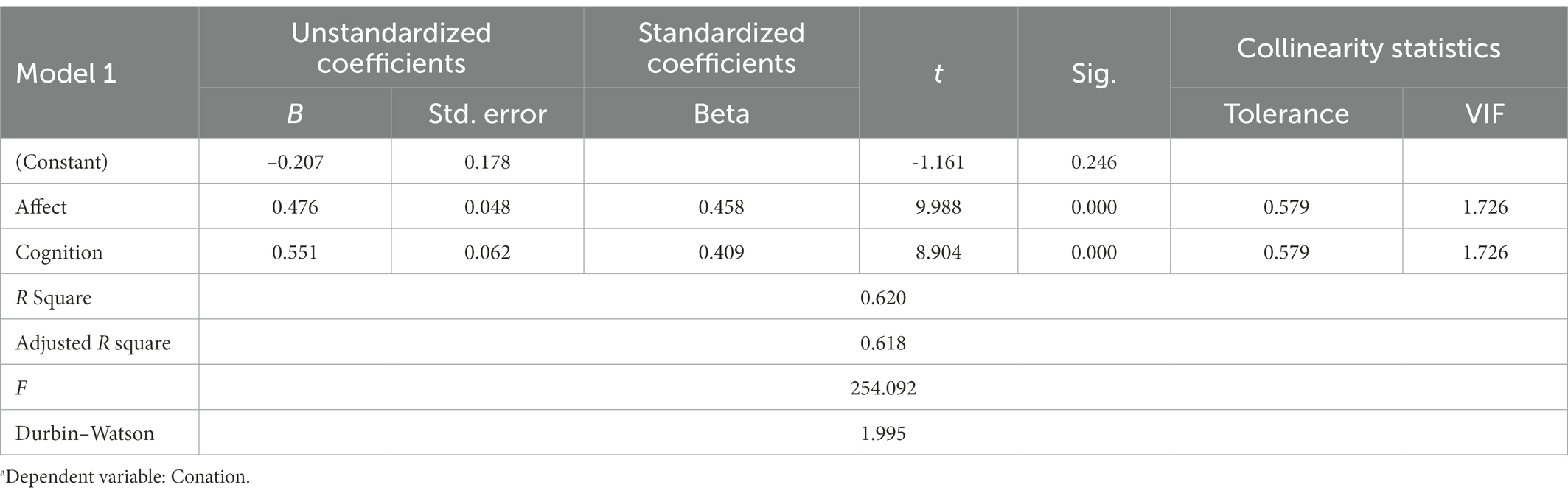The image size is (1568, 496).
Task: Click the R Square value 0.620
Action: (883, 297)
